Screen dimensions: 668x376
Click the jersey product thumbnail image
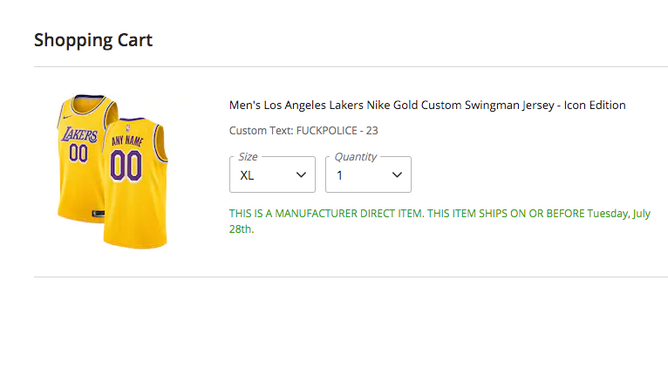(113, 171)
